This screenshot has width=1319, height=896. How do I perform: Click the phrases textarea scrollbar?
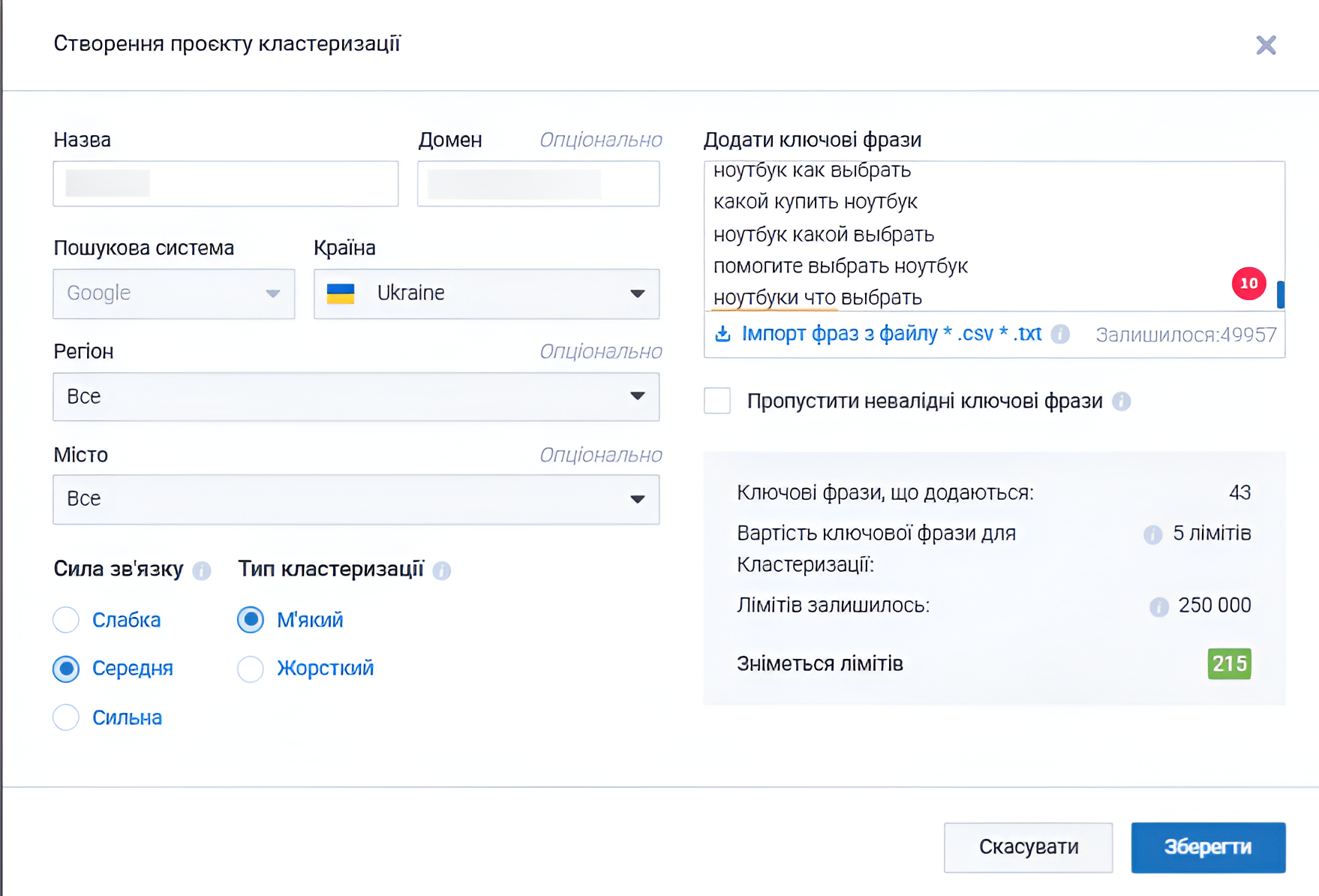pos(1280,294)
